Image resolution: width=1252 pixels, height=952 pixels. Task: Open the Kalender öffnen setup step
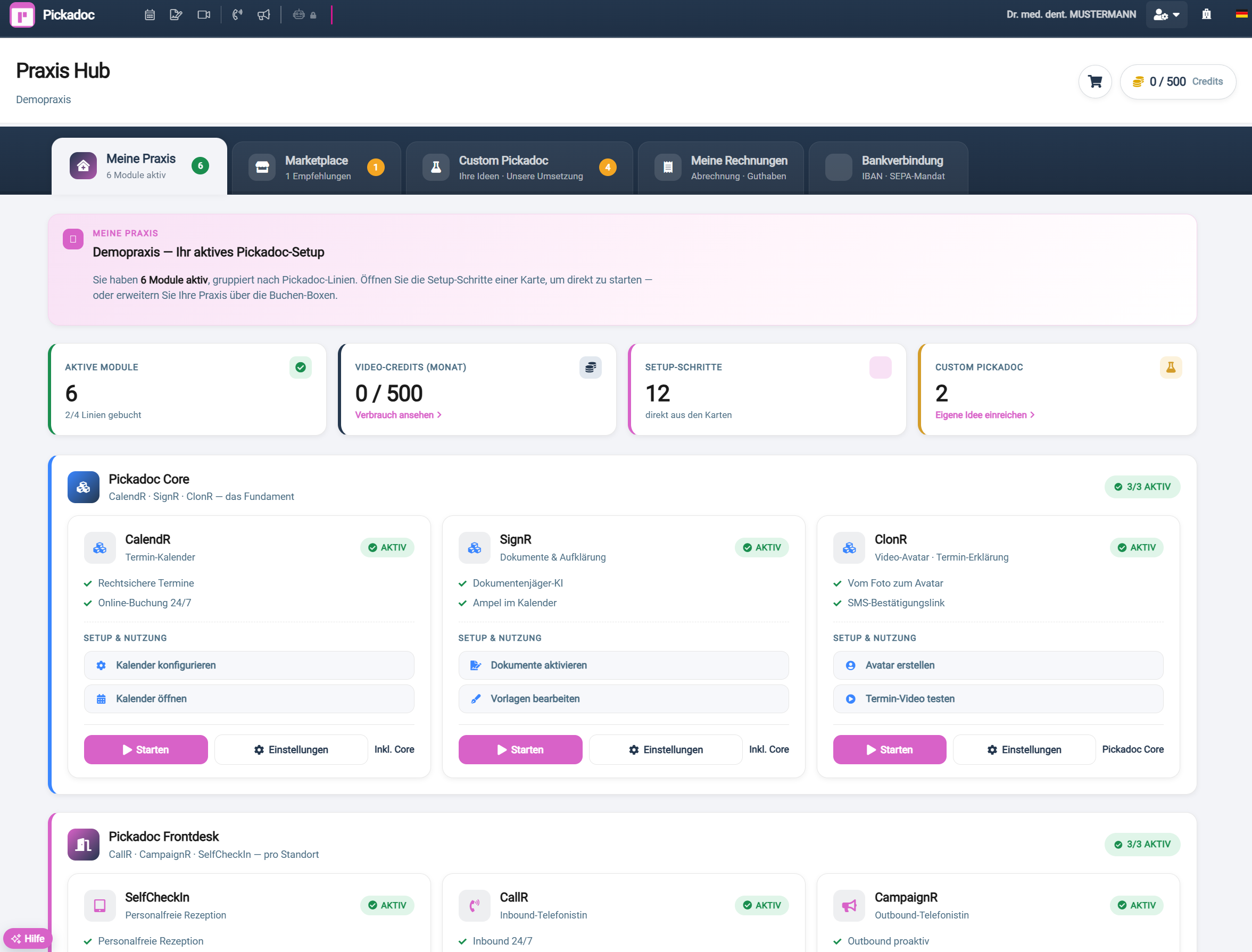click(249, 699)
